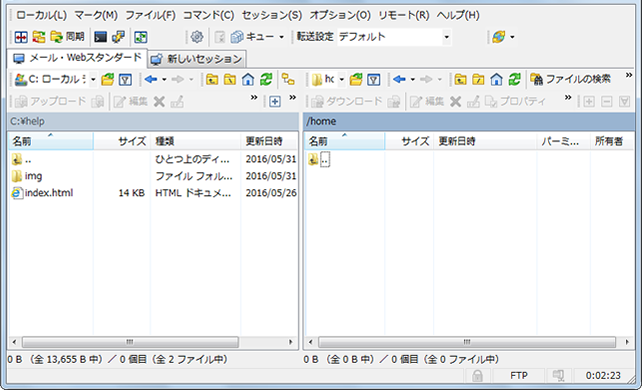The height and width of the screenshot is (390, 642).
Task: Click ファイルの検索 find files button
Action: (x=571, y=79)
